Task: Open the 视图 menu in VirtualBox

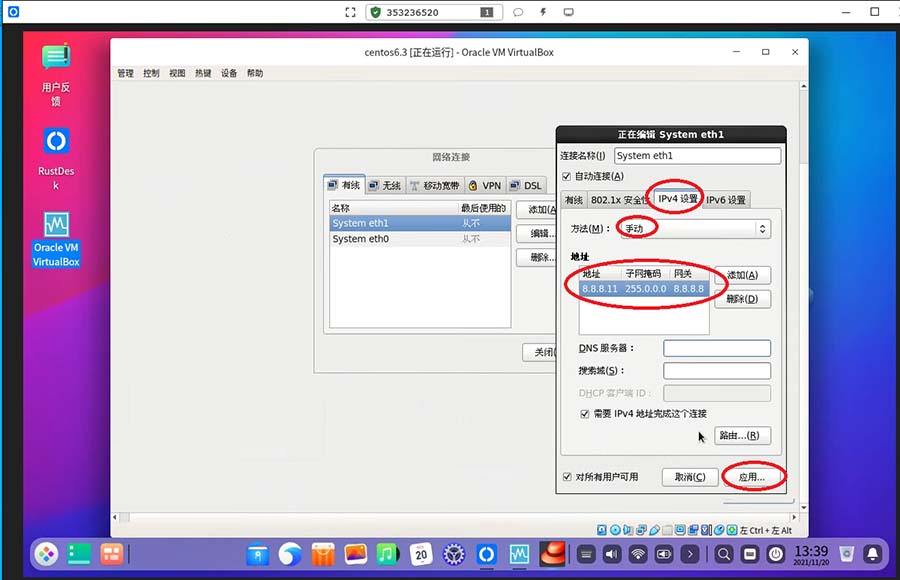Action: tap(177, 74)
